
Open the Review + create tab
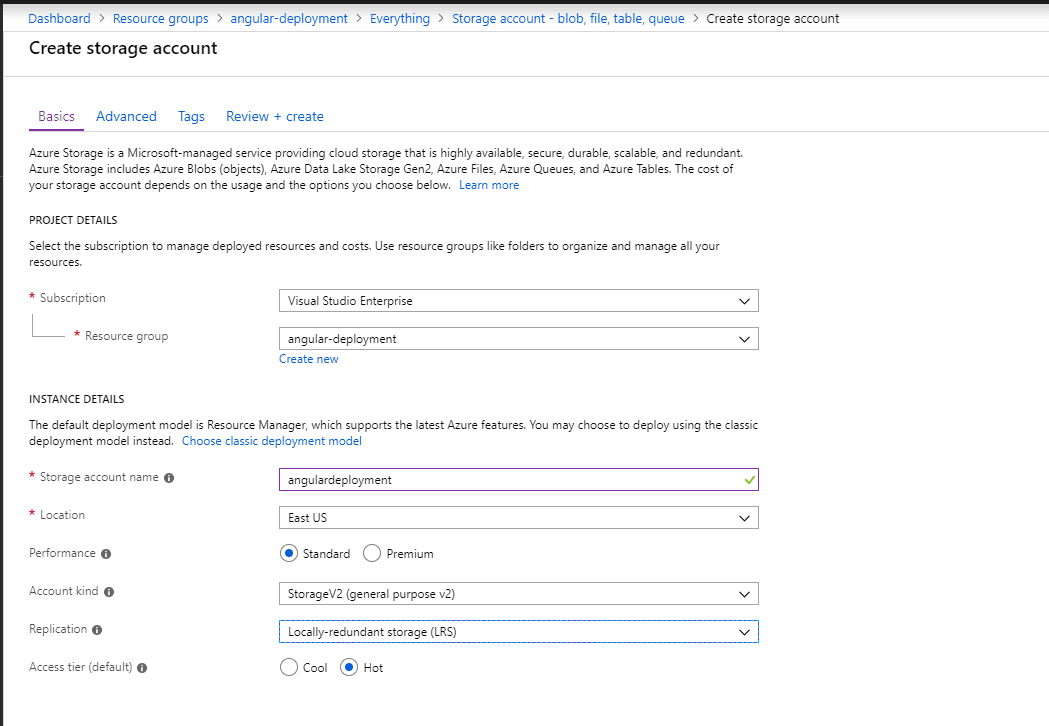point(275,116)
